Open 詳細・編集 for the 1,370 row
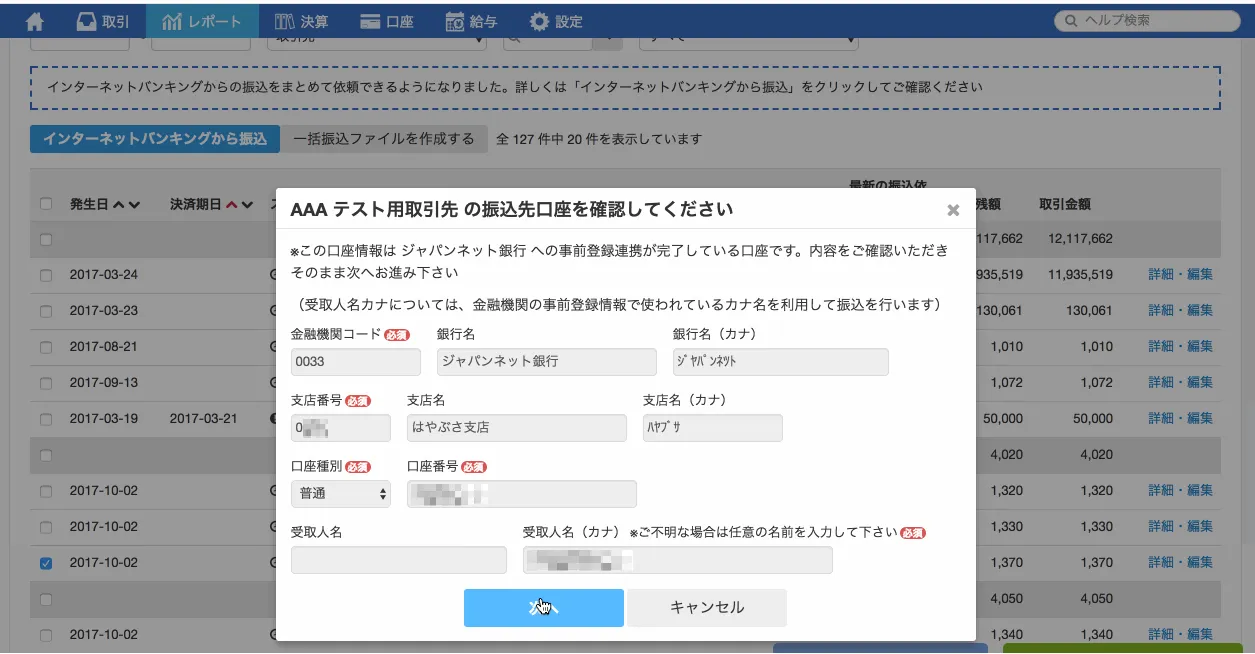1255x654 pixels. click(x=1180, y=562)
